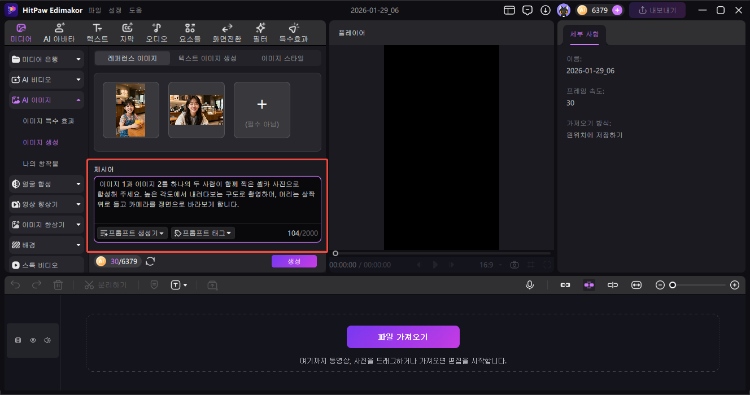The image size is (750, 395).
Task: Click the redo arrow in timeline toolbar
Action: click(x=36, y=285)
